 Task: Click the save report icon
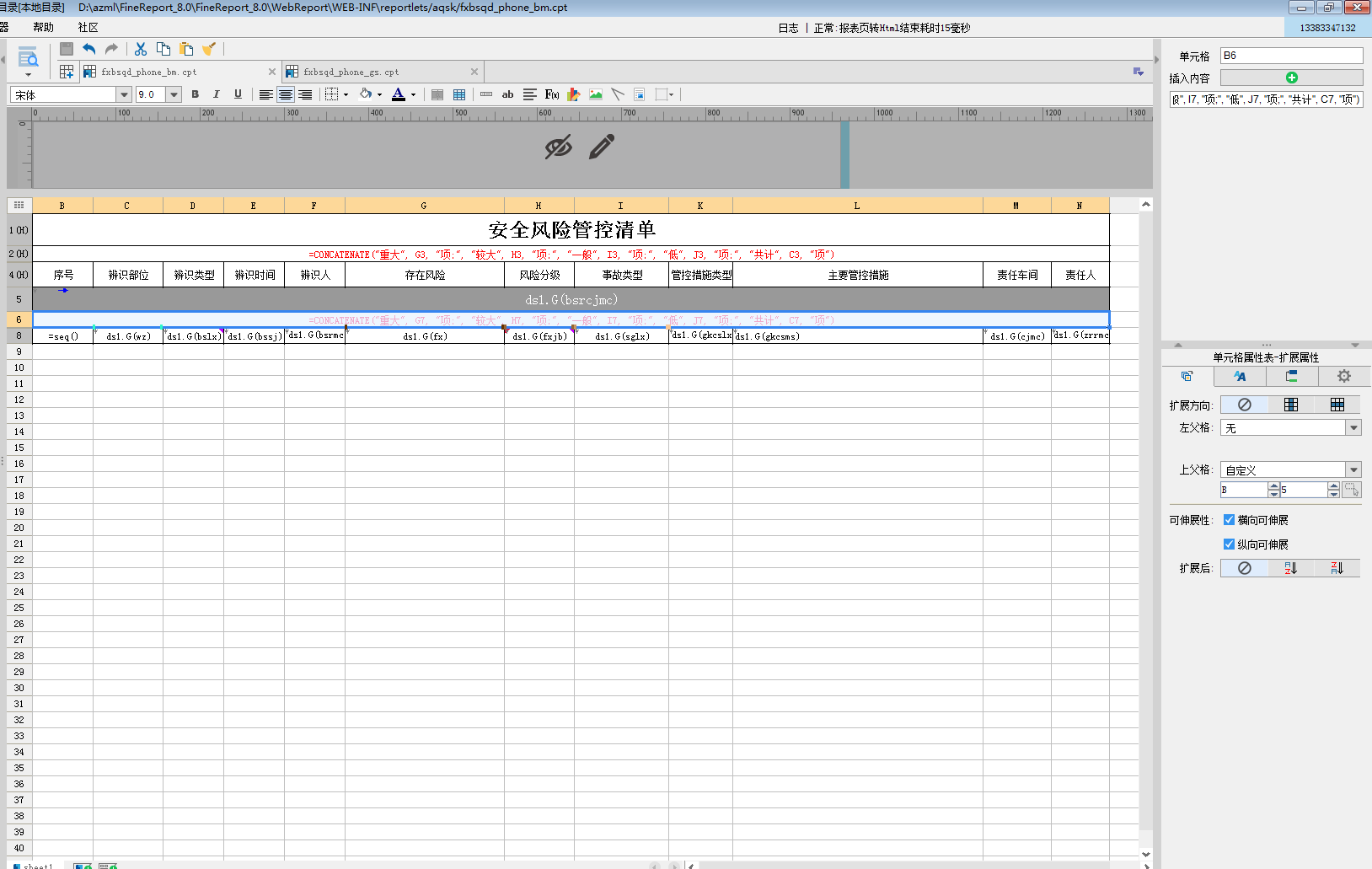(67, 49)
